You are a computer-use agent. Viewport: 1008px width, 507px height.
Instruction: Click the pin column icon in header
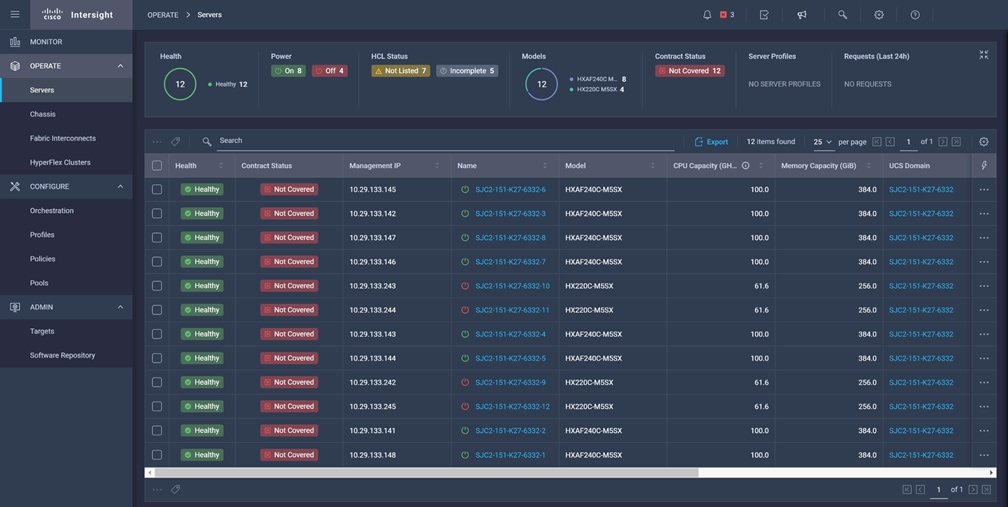984,165
